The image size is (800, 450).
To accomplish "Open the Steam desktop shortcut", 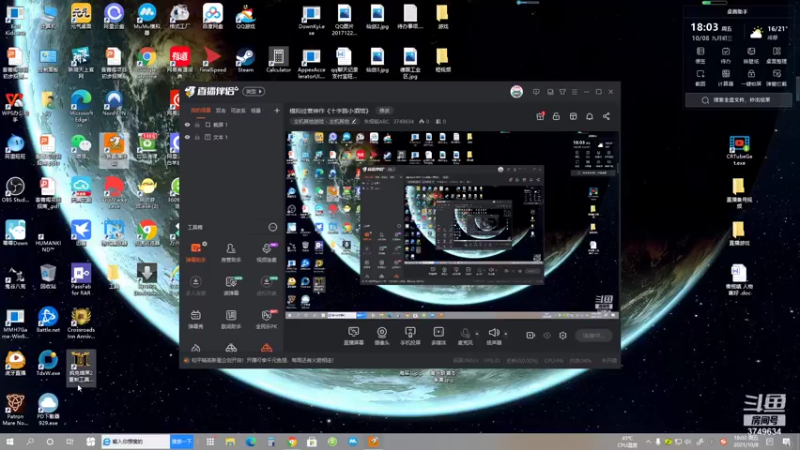I will [x=245, y=60].
